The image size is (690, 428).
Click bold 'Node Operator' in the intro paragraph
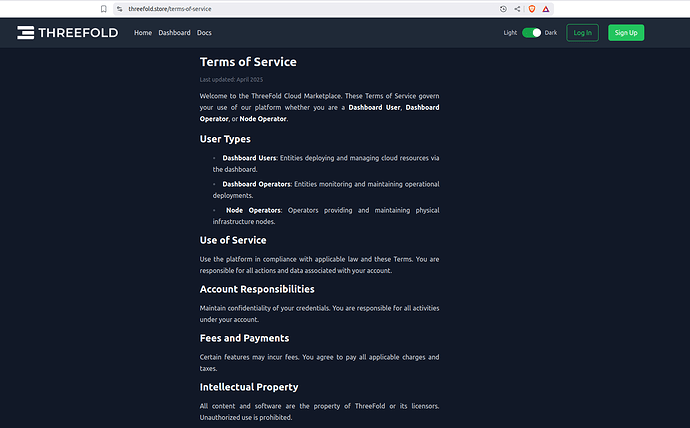[263, 119]
